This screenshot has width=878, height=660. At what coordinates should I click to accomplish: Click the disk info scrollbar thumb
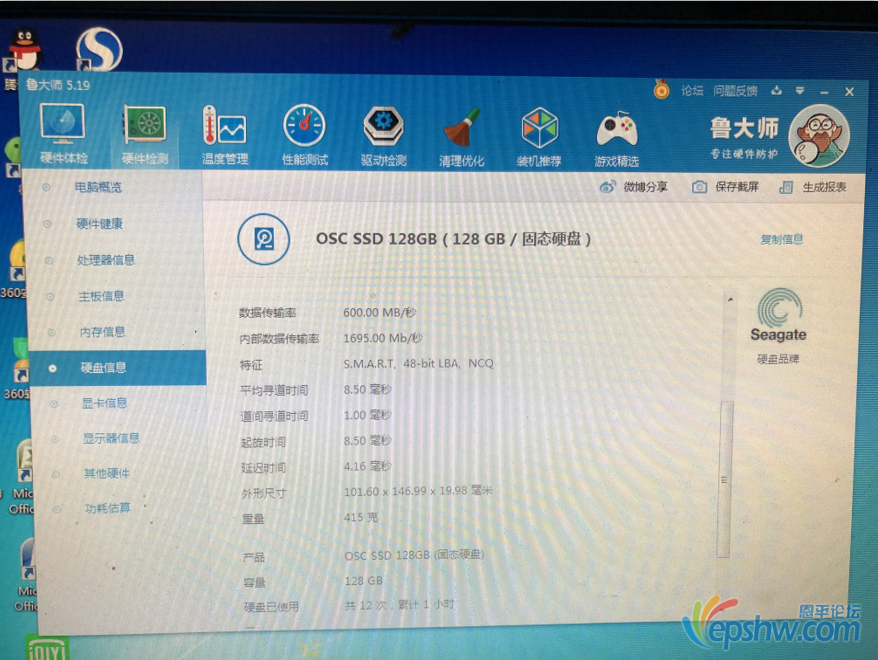[725, 479]
